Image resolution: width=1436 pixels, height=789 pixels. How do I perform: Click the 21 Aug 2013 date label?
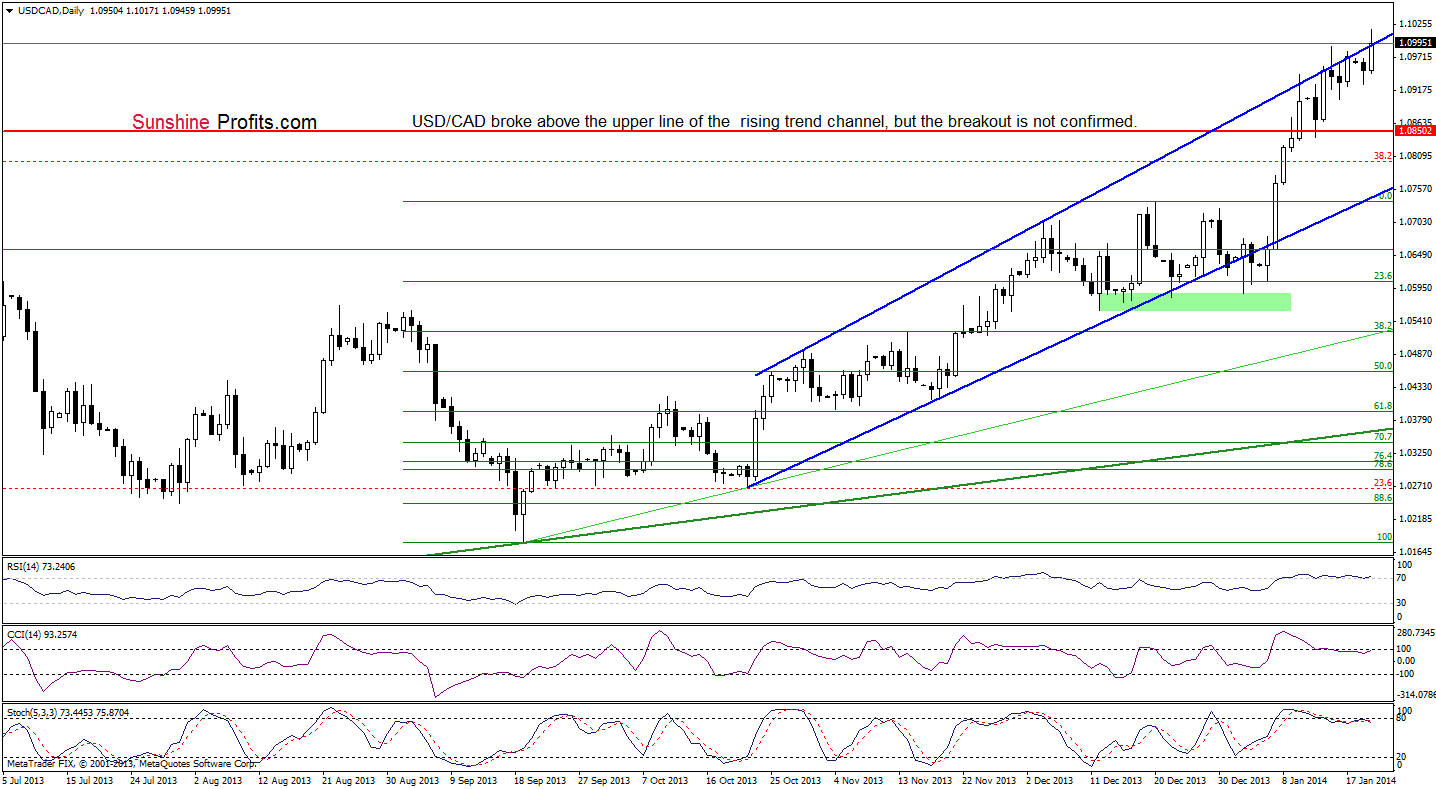tap(350, 780)
